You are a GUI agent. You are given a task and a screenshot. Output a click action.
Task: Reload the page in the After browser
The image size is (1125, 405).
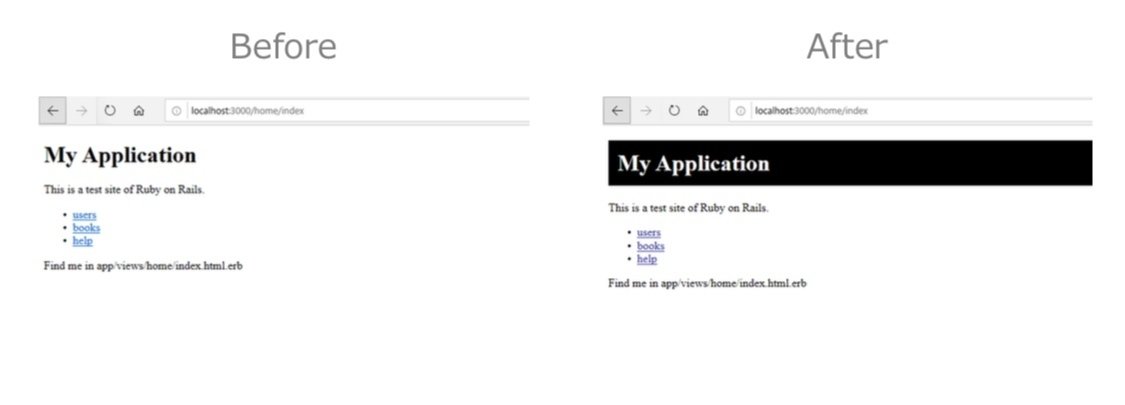[674, 111]
